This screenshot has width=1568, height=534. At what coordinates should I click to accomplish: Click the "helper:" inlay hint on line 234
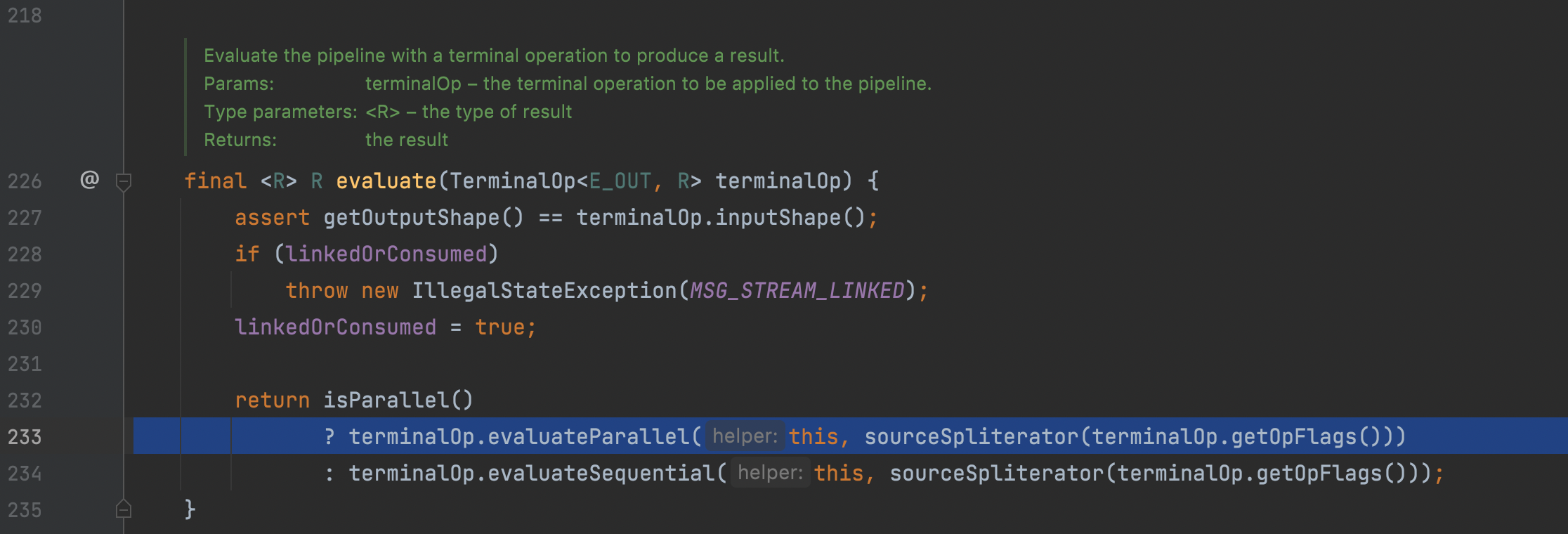pyautogui.click(x=770, y=473)
